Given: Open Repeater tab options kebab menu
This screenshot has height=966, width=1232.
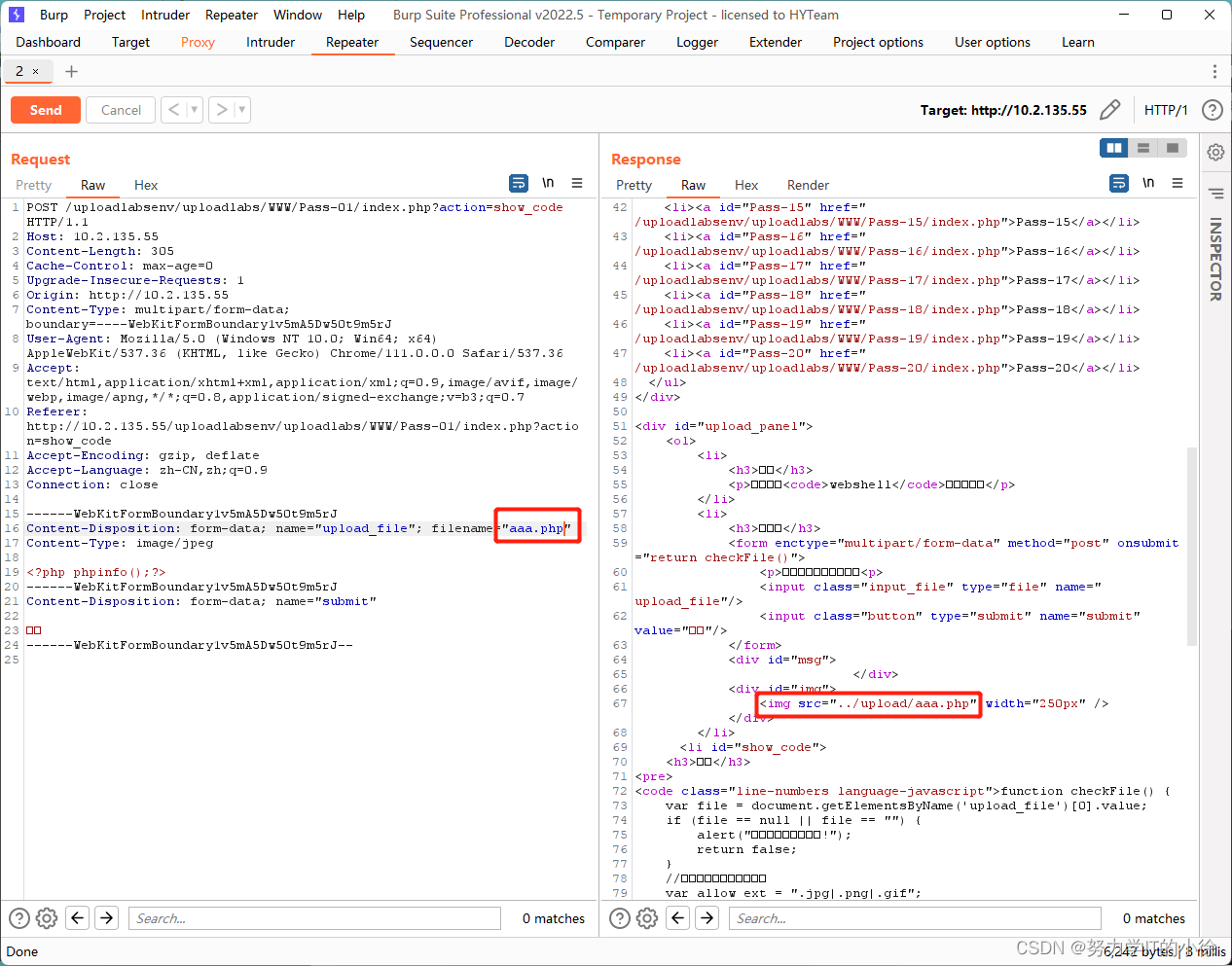Looking at the screenshot, I should point(1214,71).
